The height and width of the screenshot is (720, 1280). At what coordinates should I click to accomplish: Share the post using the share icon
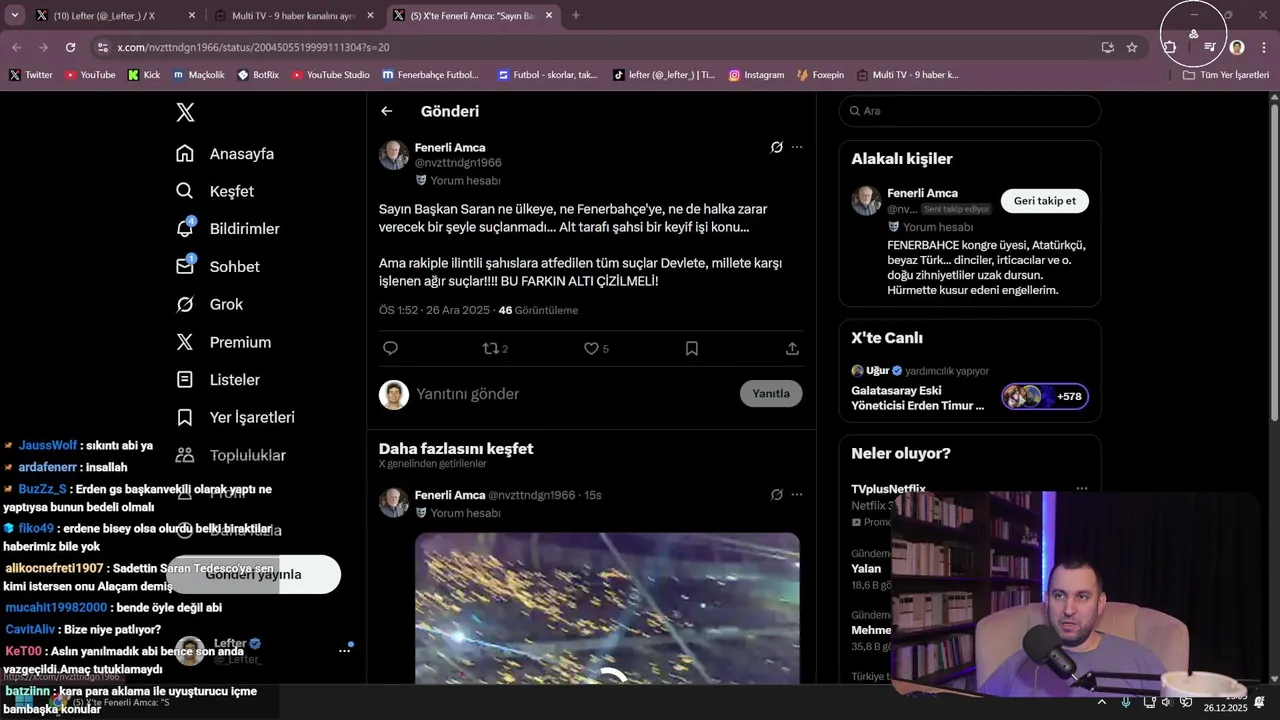(792, 348)
